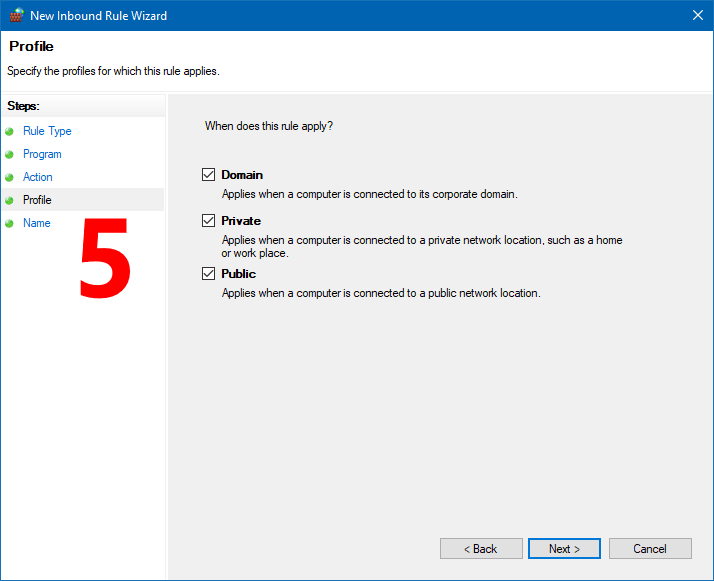714x581 pixels.
Task: Close the wizard window
Action: (x=698, y=15)
